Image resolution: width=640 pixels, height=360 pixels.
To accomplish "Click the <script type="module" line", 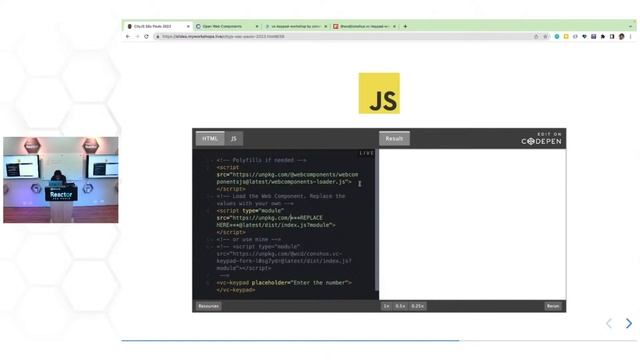I will (x=250, y=211).
